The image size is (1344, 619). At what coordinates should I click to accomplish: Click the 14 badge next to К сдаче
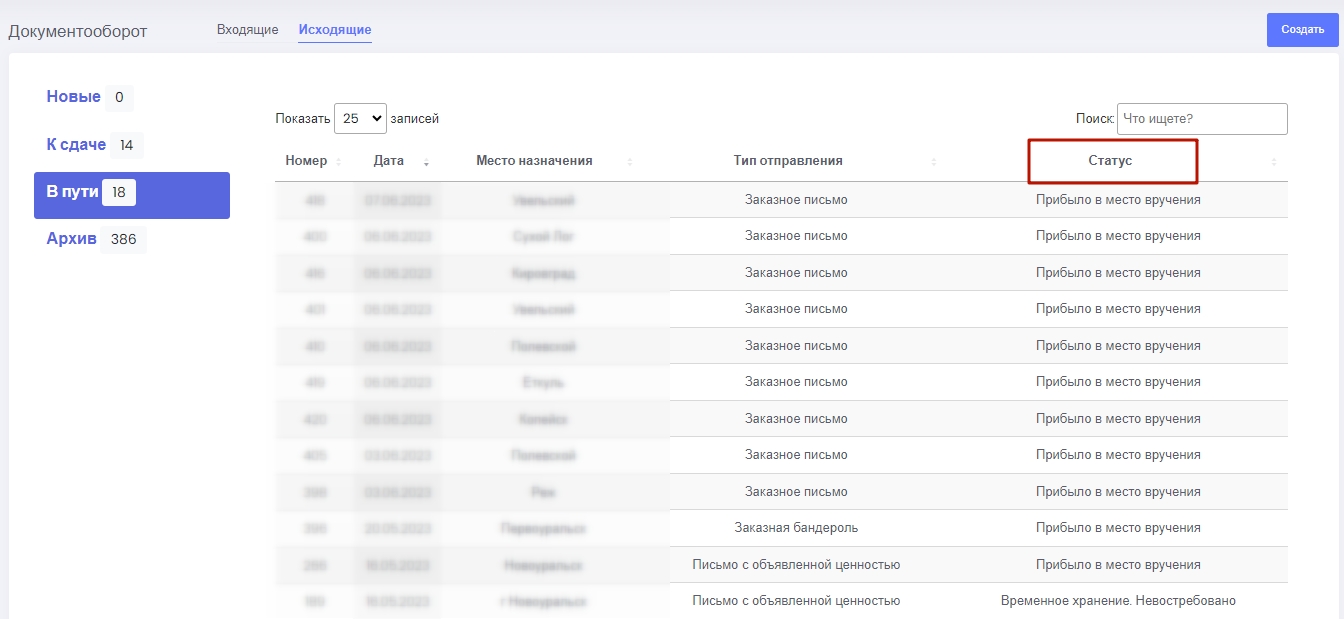[x=126, y=145]
